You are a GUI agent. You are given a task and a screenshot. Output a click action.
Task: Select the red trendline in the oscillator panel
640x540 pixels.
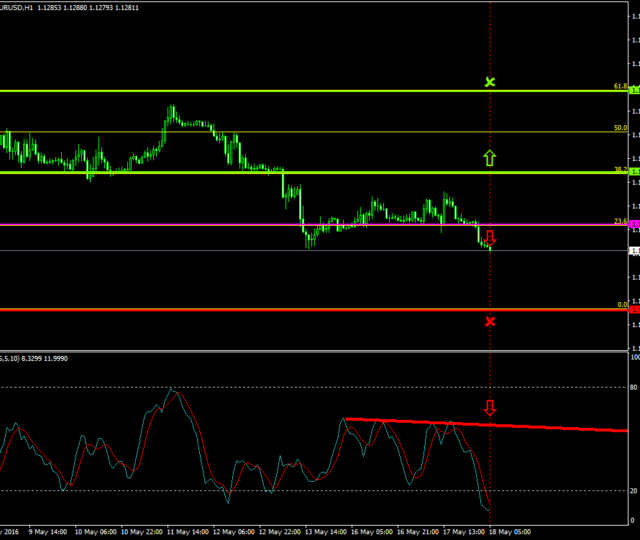[x=560, y=427]
